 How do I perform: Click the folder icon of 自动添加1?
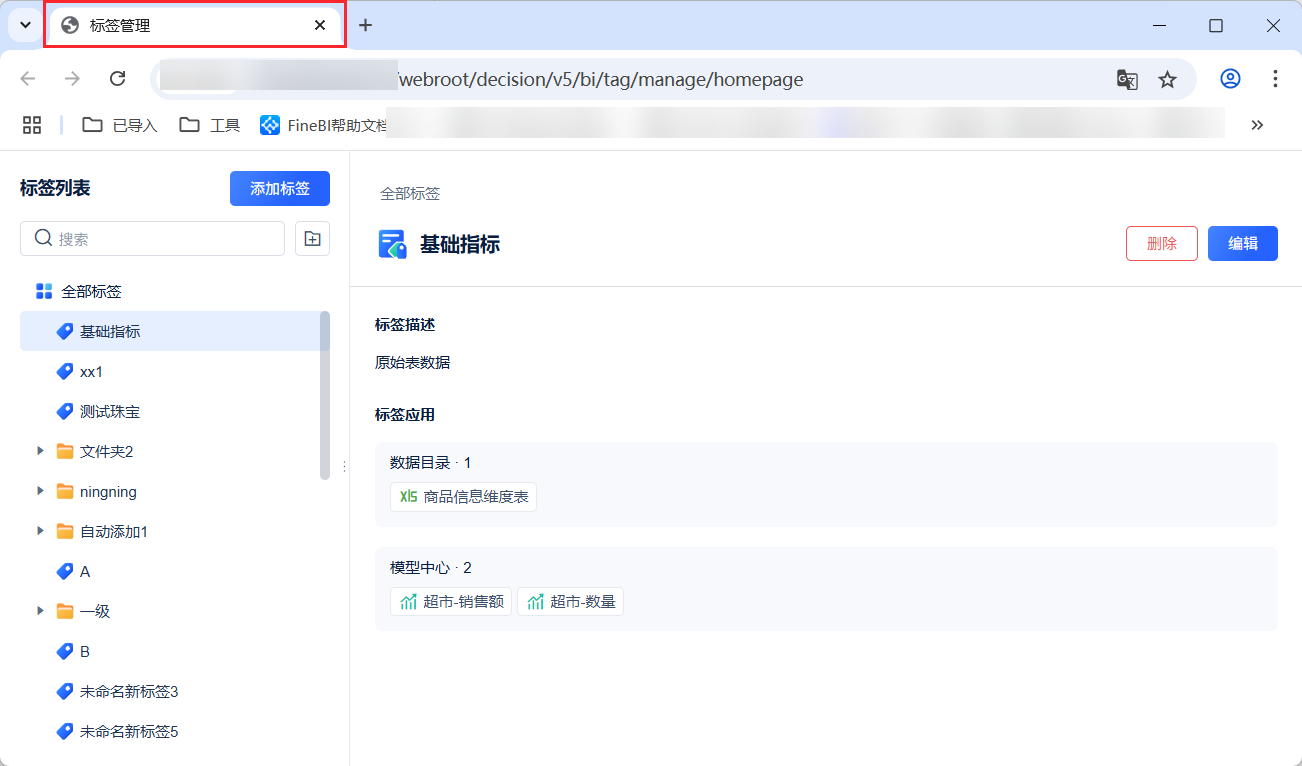(x=65, y=531)
